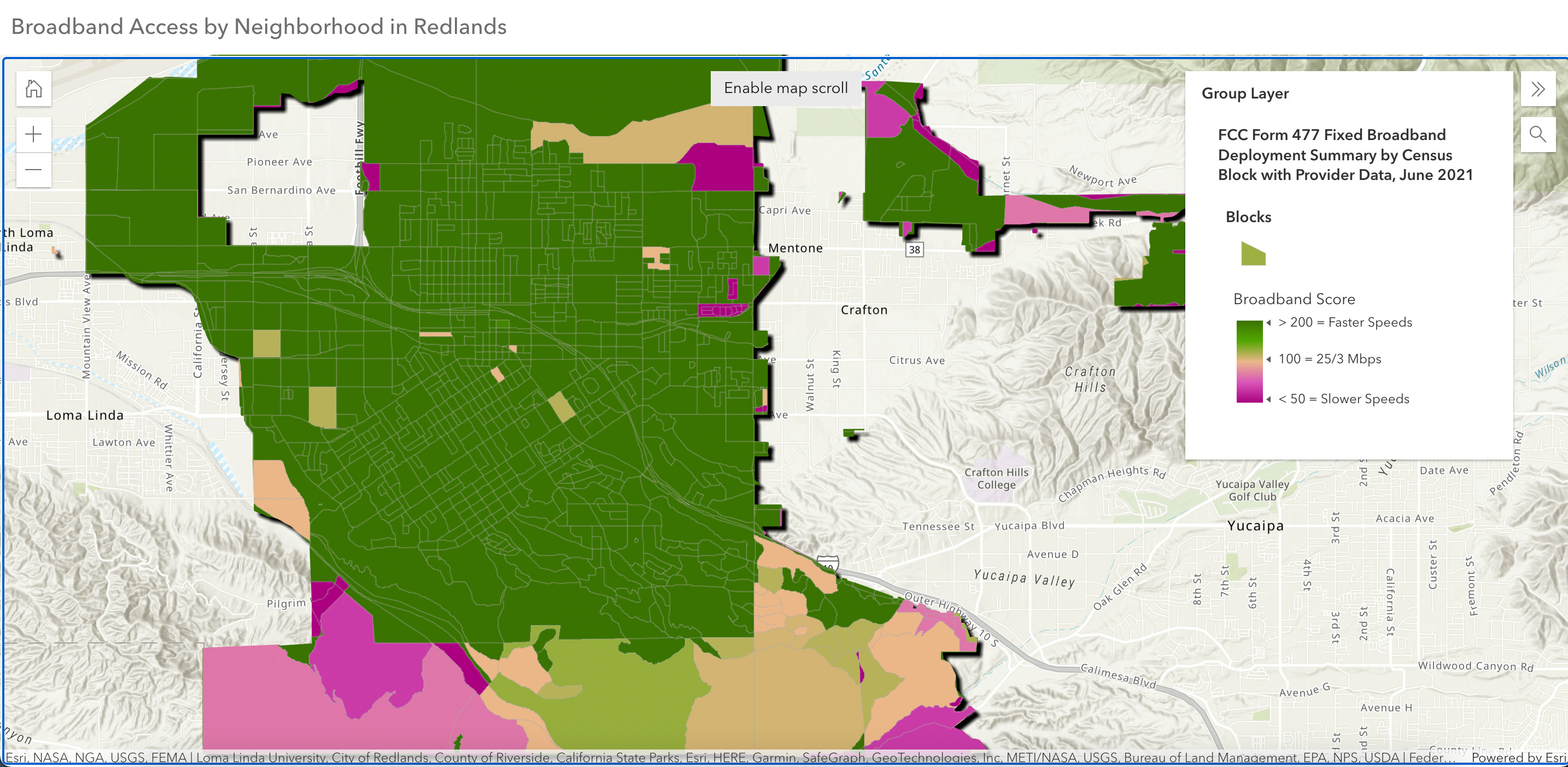Image resolution: width=1568 pixels, height=767 pixels.
Task: Click the Mentone map label
Action: [x=795, y=248]
